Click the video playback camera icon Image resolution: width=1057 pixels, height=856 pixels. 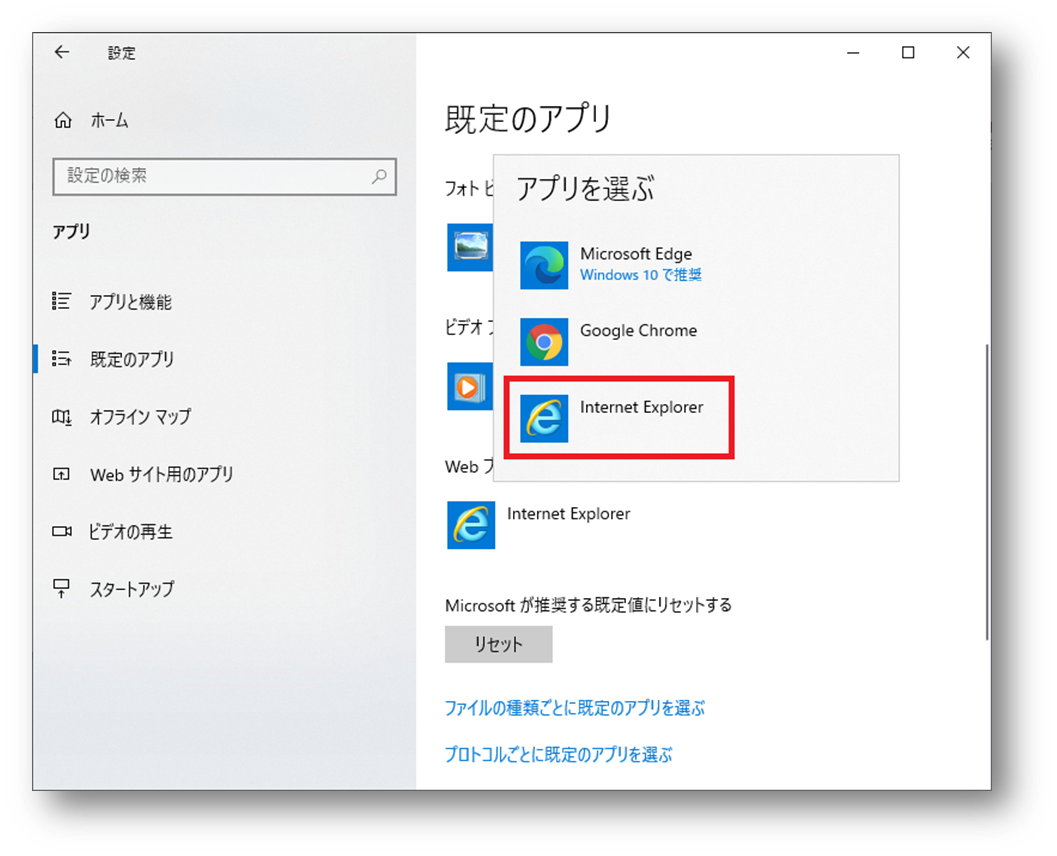[x=61, y=531]
